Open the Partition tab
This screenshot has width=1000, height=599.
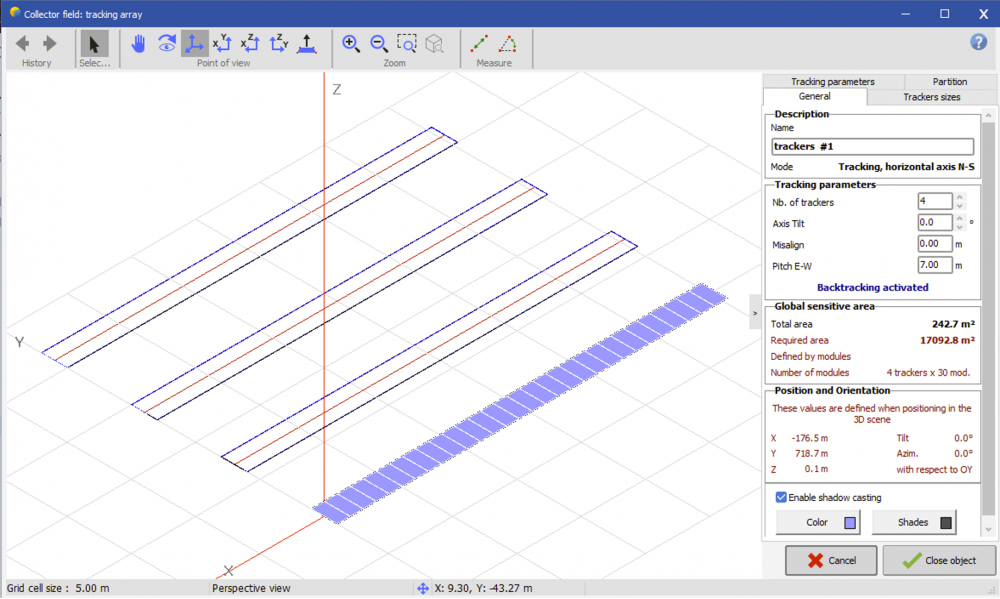click(x=950, y=81)
